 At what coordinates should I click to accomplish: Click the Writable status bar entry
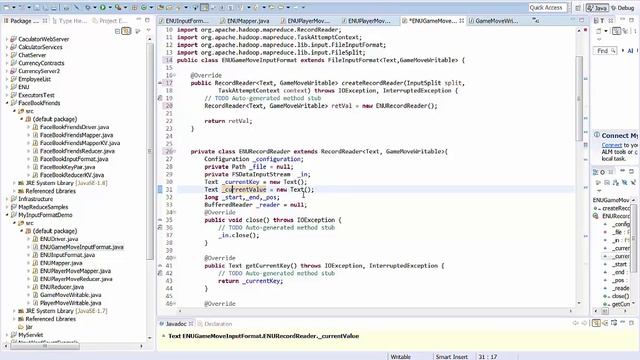(x=400, y=356)
